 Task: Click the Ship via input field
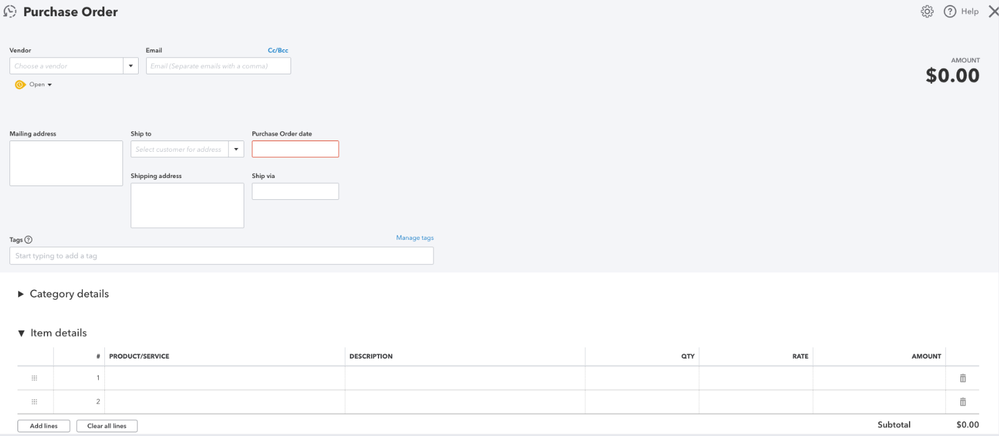(296, 191)
